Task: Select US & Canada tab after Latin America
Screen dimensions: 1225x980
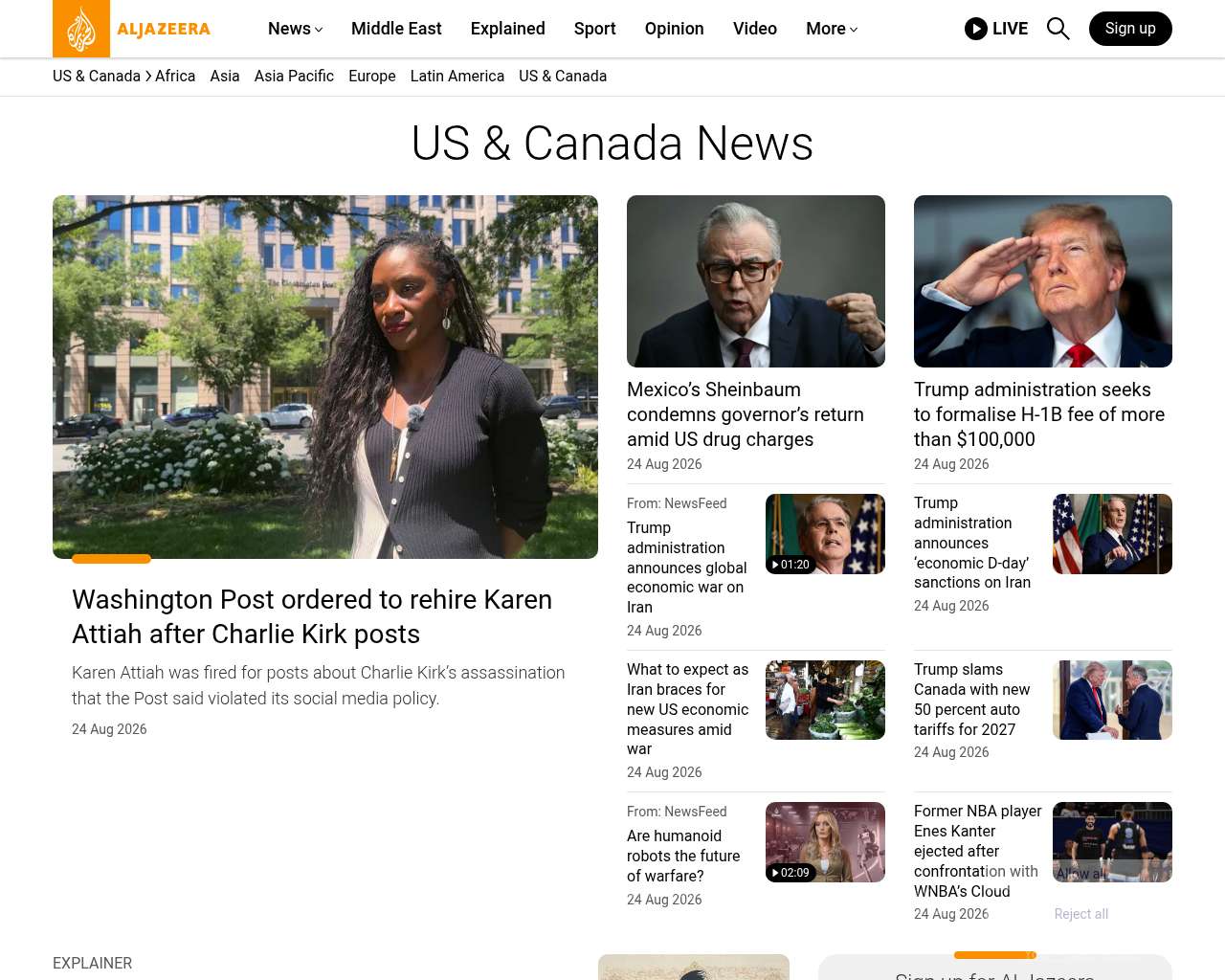Action: click(563, 77)
